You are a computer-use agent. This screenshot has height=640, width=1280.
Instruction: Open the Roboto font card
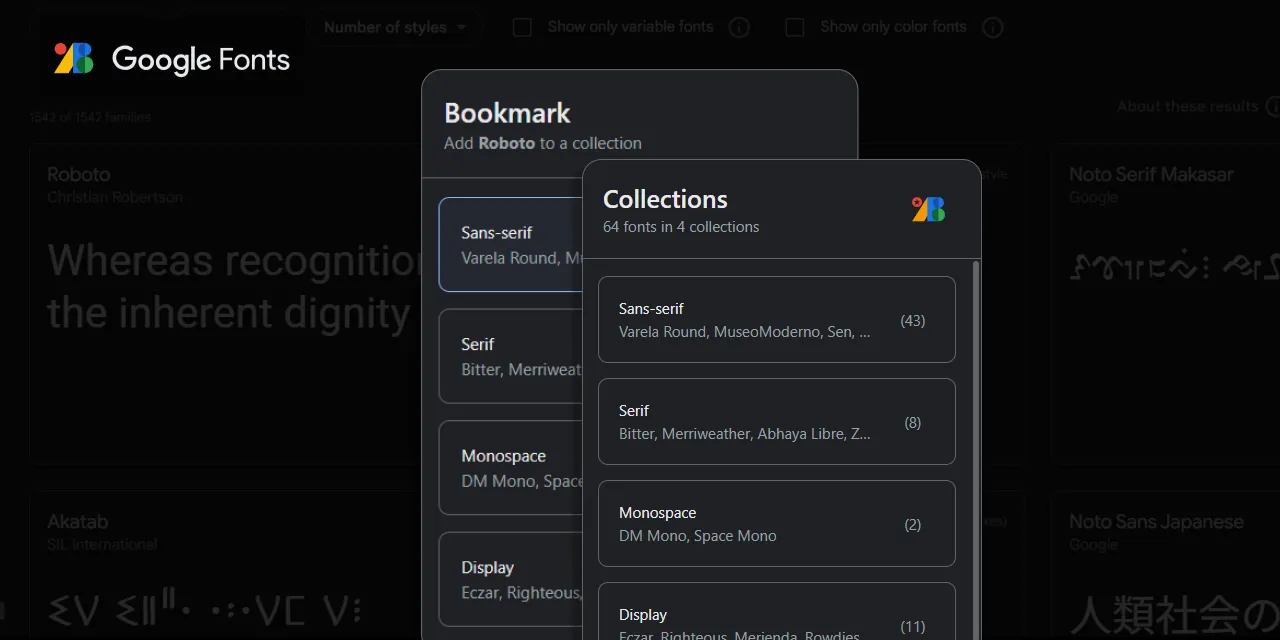pos(225,305)
